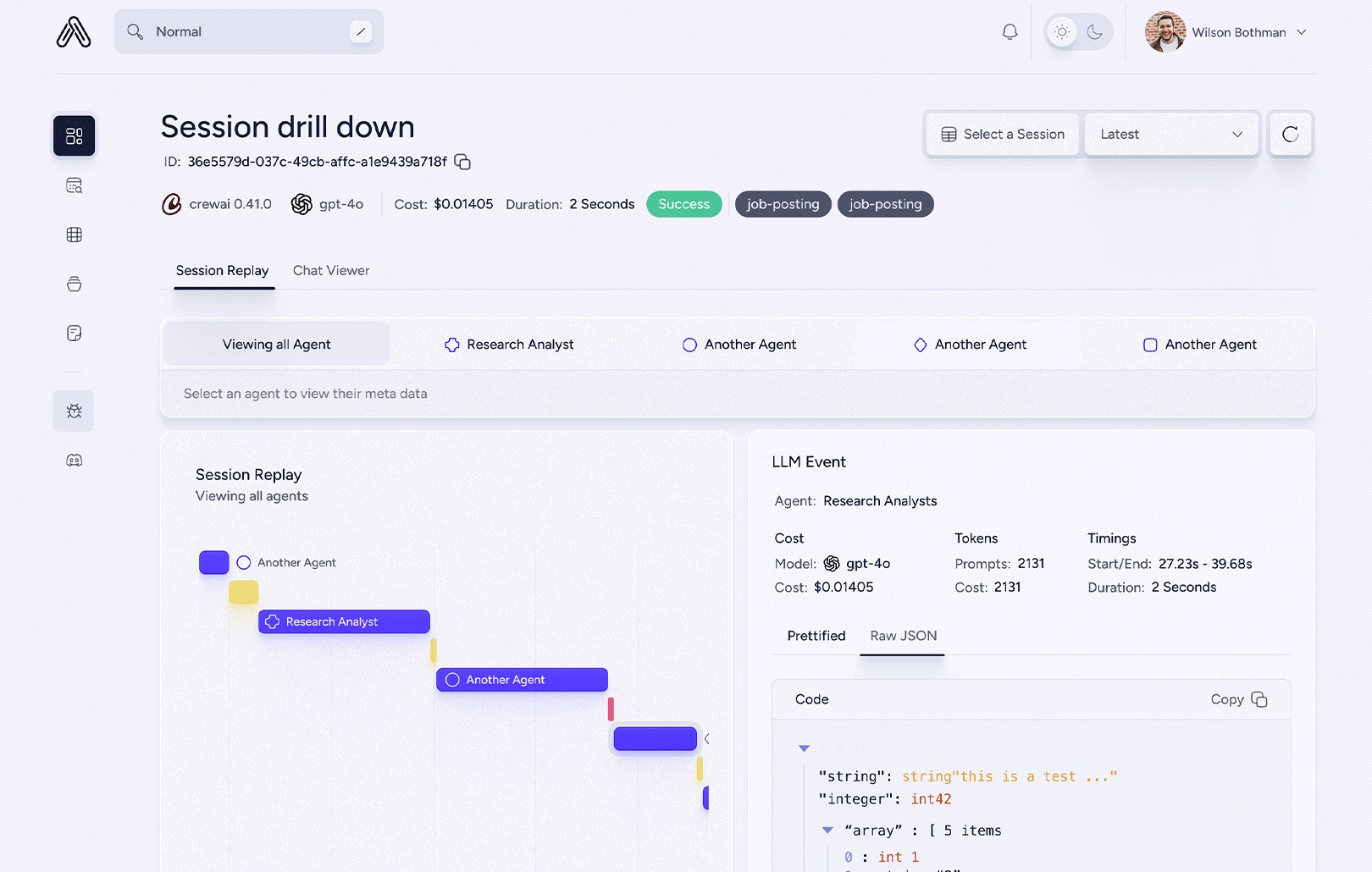Copy the session ID using the copy icon
Image resolution: width=1372 pixels, height=872 pixels.
[x=462, y=162]
